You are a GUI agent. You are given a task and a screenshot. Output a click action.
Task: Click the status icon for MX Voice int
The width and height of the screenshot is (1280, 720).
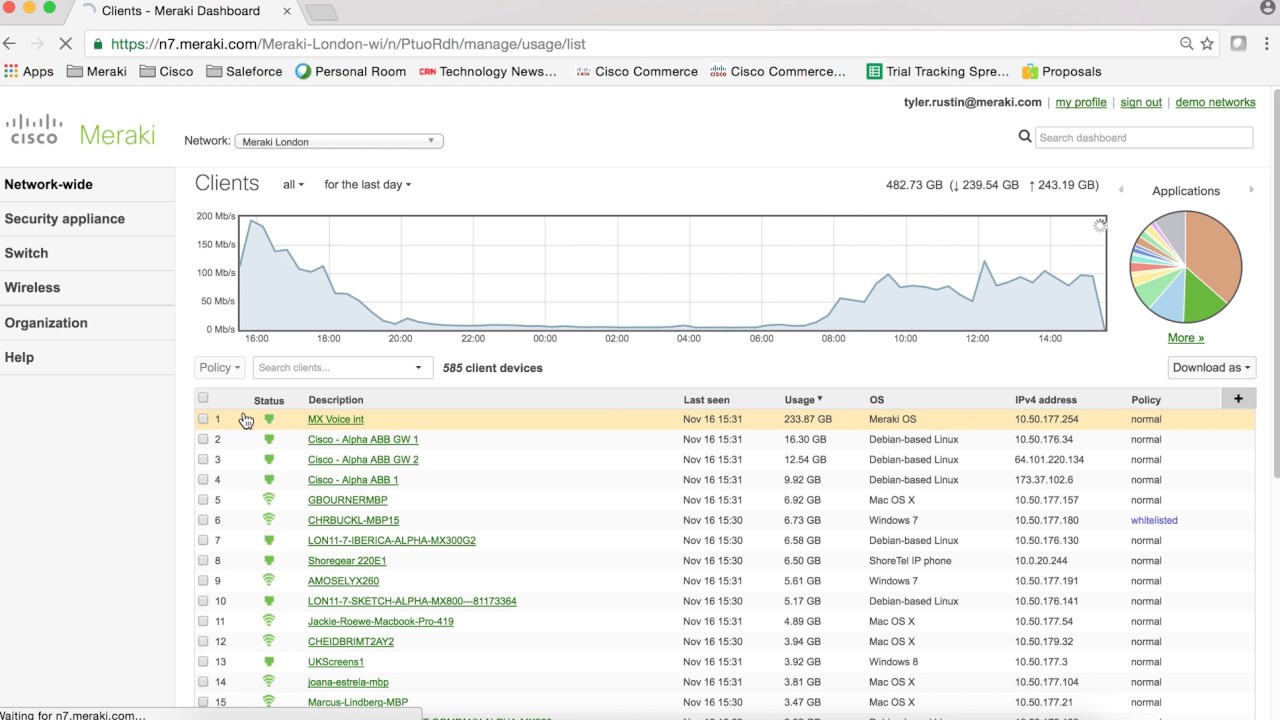coord(269,419)
